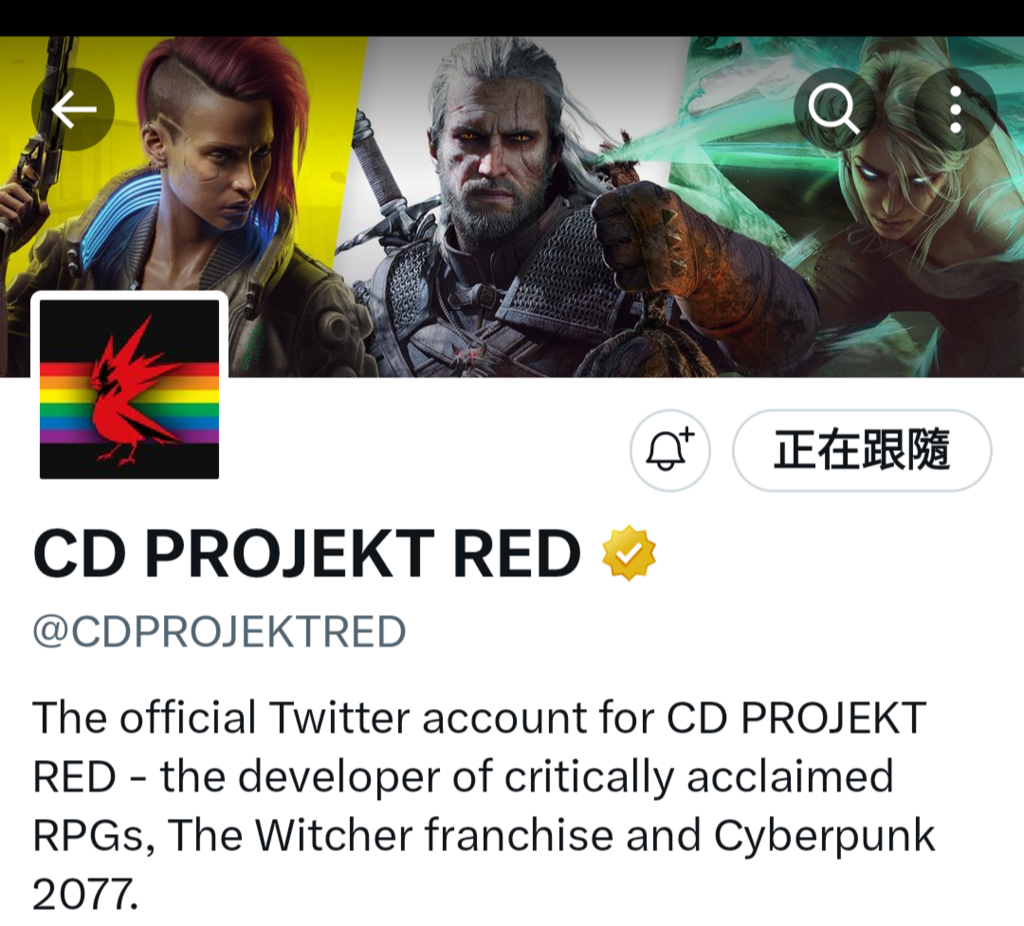Enable notifications with the bell icon
Screen dimensions: 1024x926
point(670,450)
